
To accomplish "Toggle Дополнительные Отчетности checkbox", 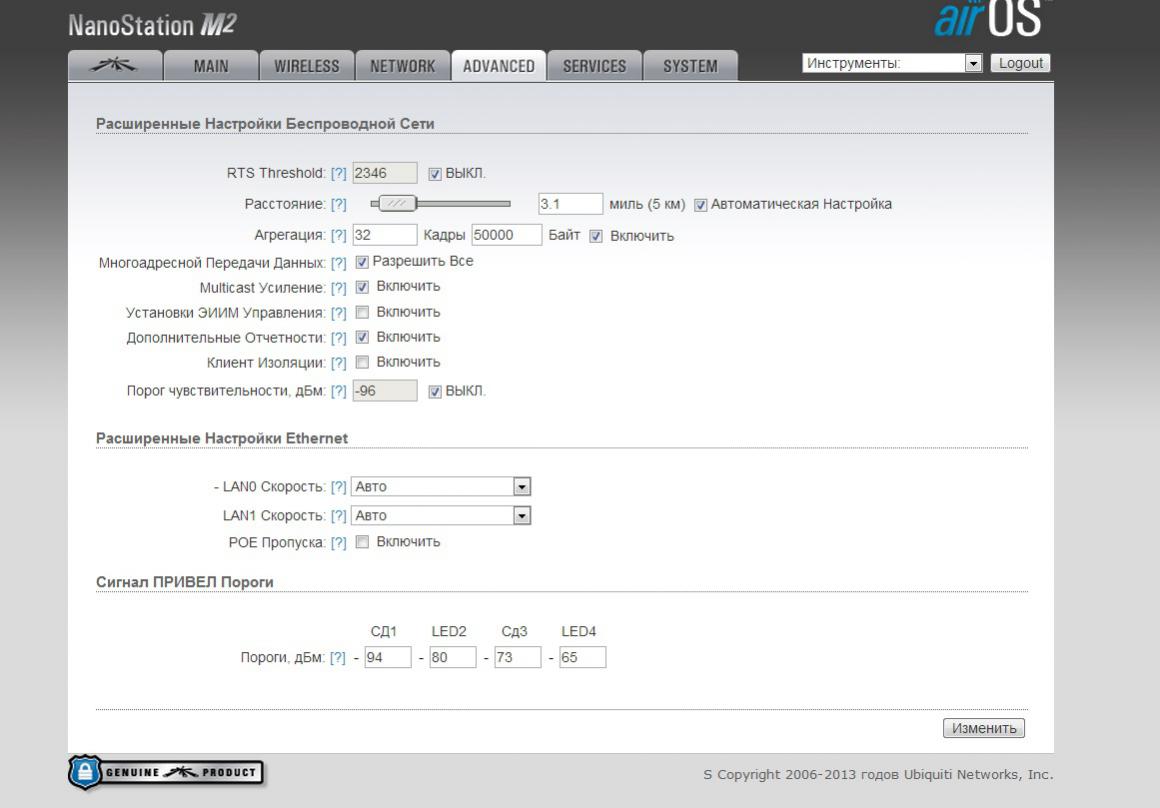I will [x=362, y=337].
